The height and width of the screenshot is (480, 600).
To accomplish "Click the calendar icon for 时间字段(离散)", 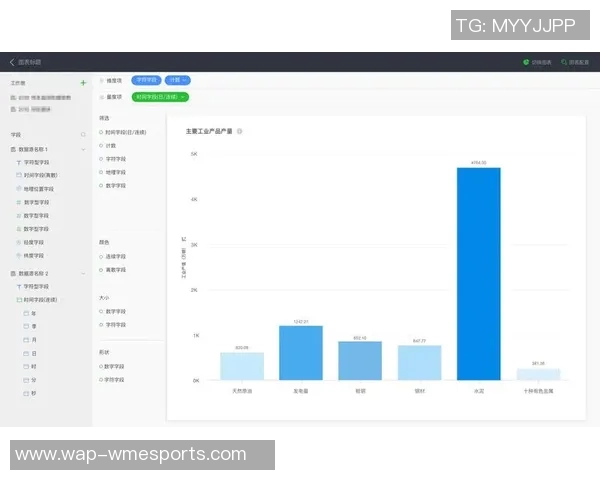I will pos(19,174).
